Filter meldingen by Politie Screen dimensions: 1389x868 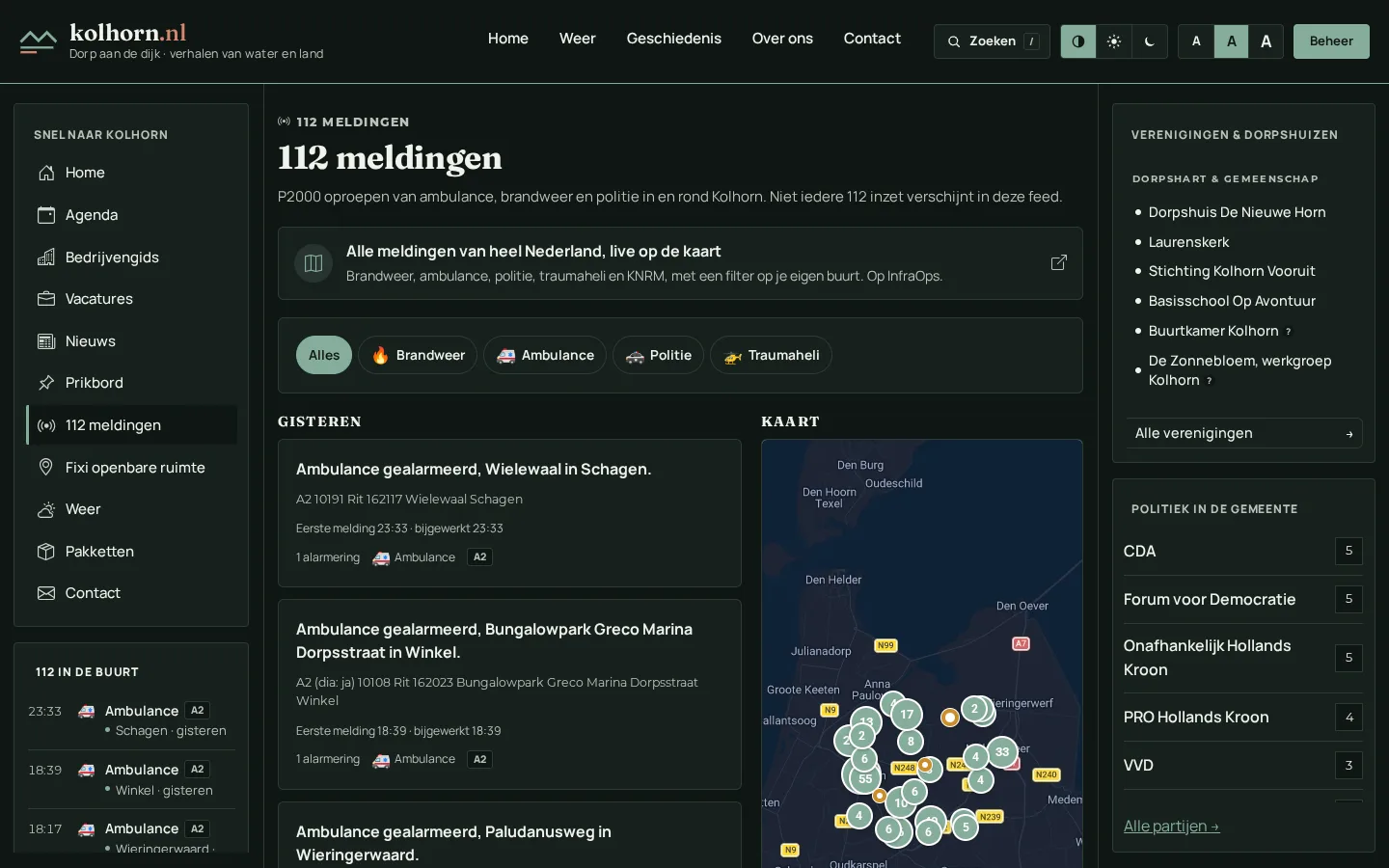pyautogui.click(x=658, y=355)
